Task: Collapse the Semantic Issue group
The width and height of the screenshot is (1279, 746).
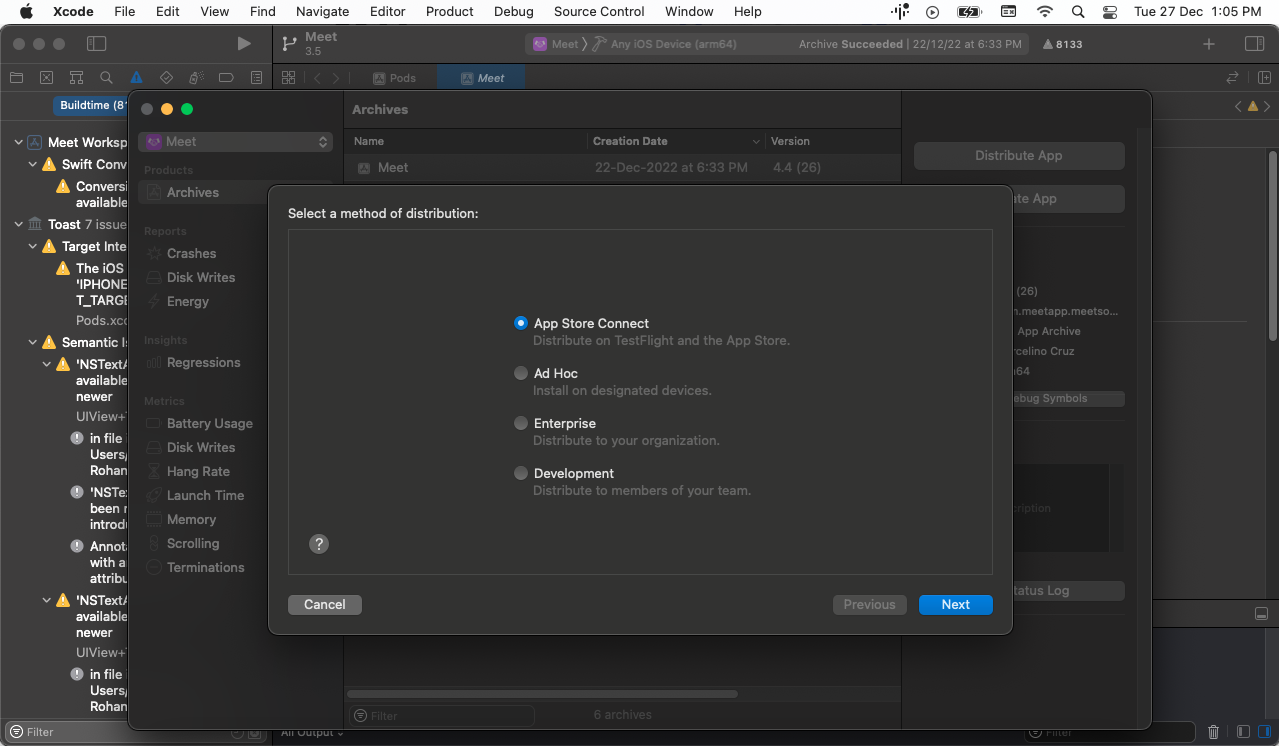Action: click(x=33, y=342)
